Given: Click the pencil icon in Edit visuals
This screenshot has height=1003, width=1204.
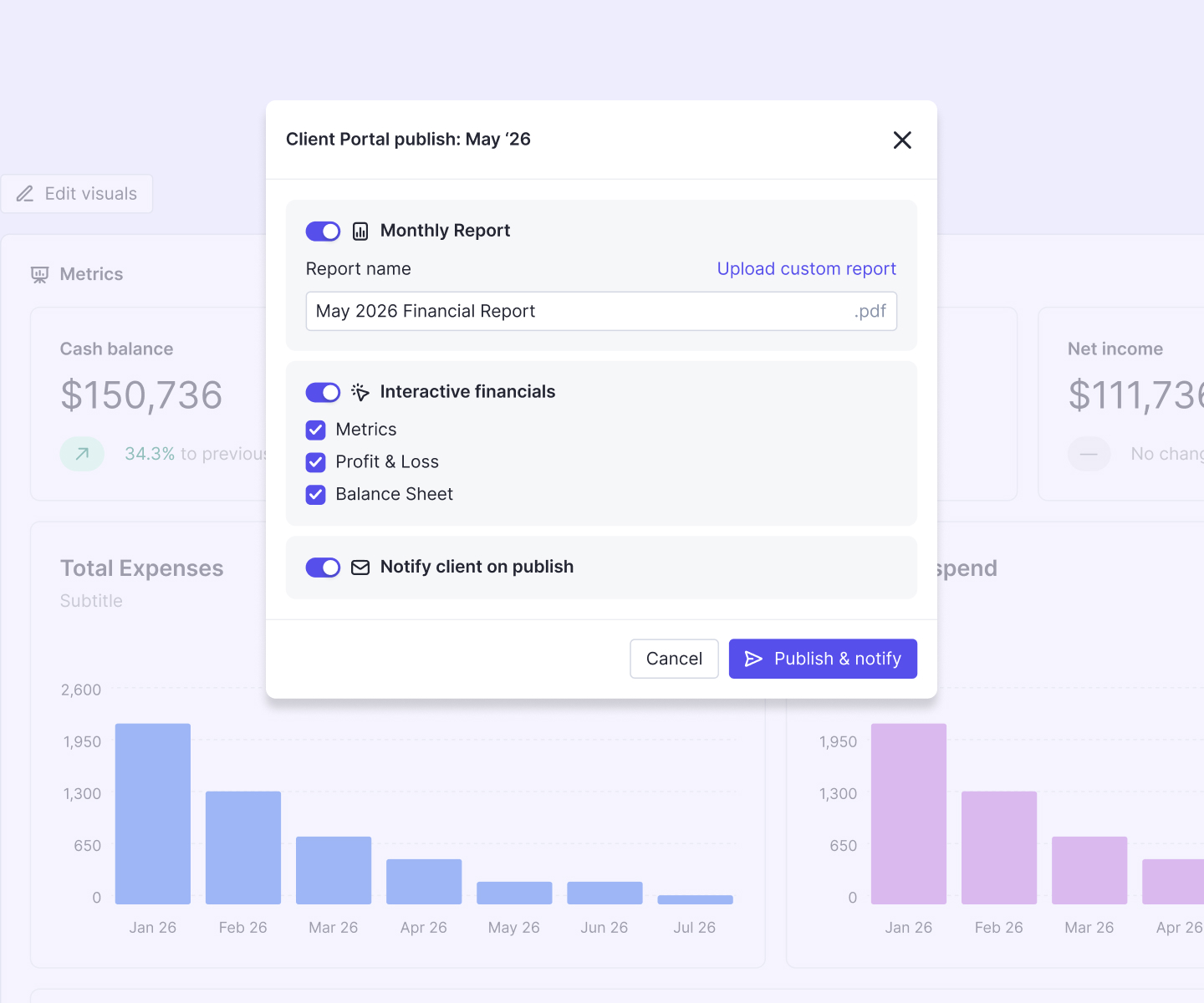Looking at the screenshot, I should click(25, 194).
